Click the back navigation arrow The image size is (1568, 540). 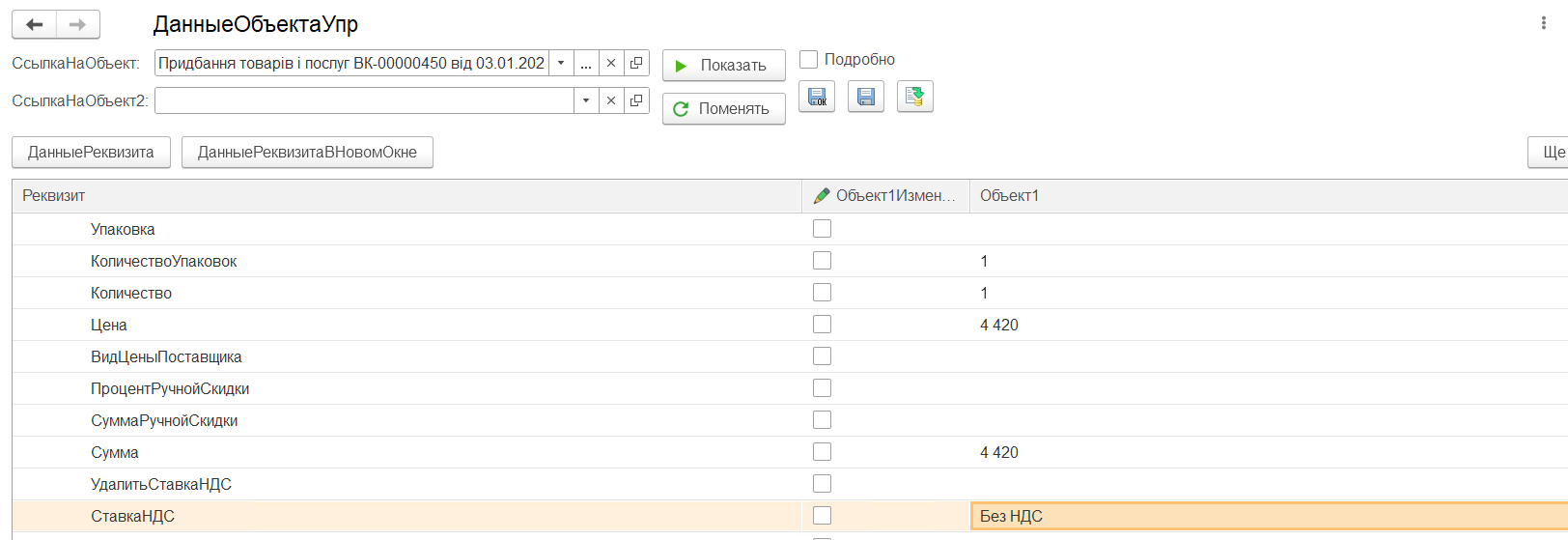[35, 24]
